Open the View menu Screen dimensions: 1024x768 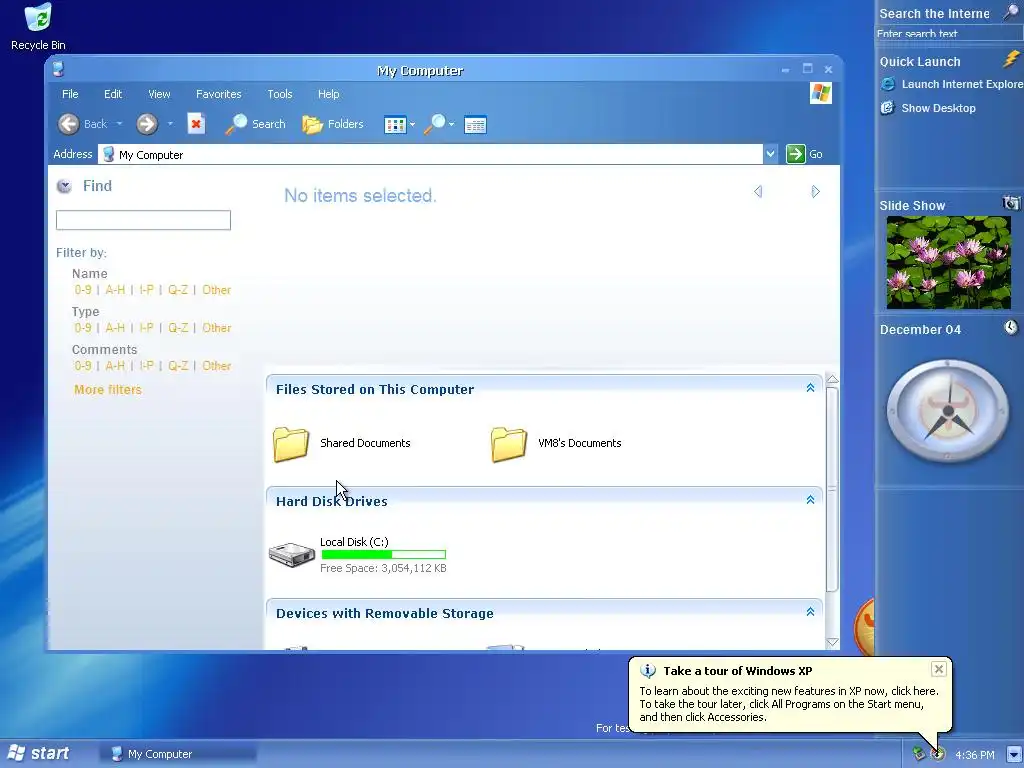(159, 94)
